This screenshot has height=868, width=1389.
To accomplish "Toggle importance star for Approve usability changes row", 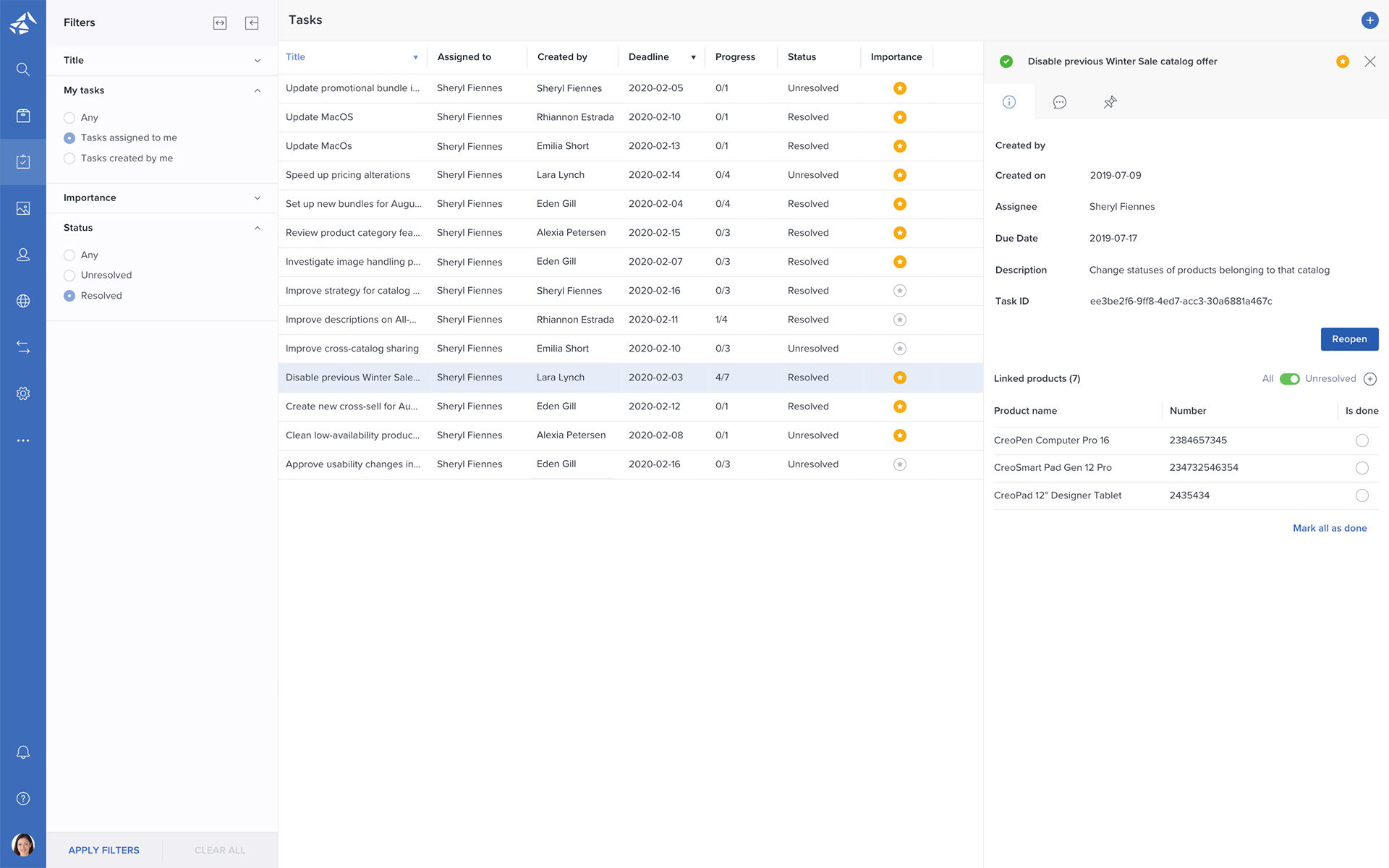I will tap(900, 464).
